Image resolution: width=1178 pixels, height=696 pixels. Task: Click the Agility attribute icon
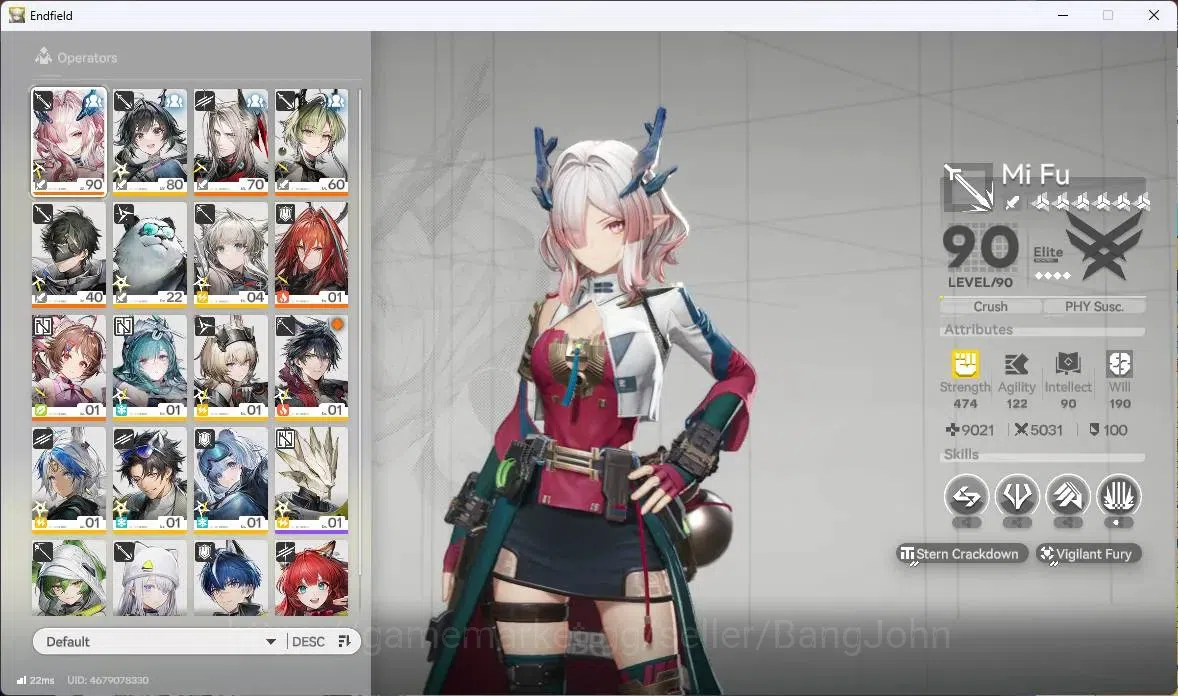coord(1016,364)
